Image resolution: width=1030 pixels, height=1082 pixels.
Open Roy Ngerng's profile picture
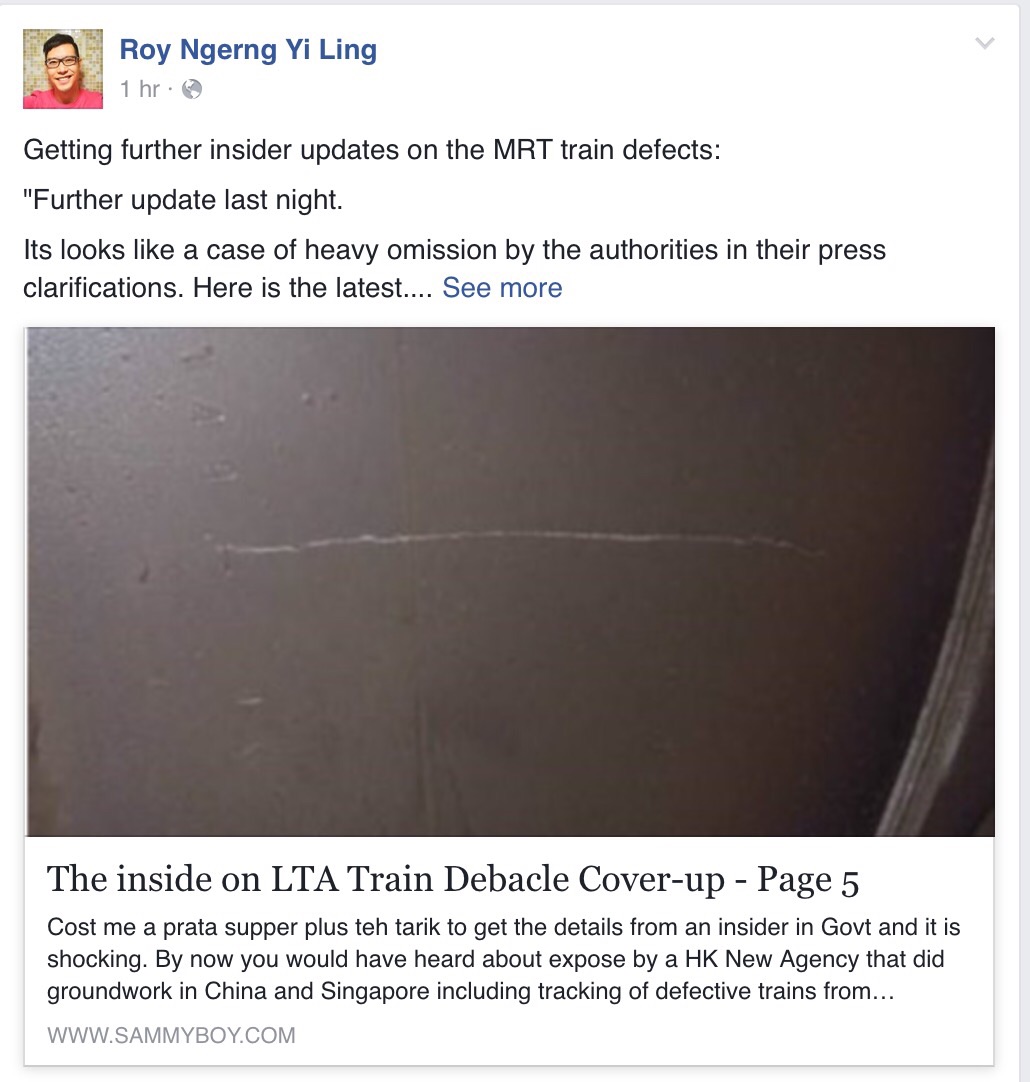63,69
